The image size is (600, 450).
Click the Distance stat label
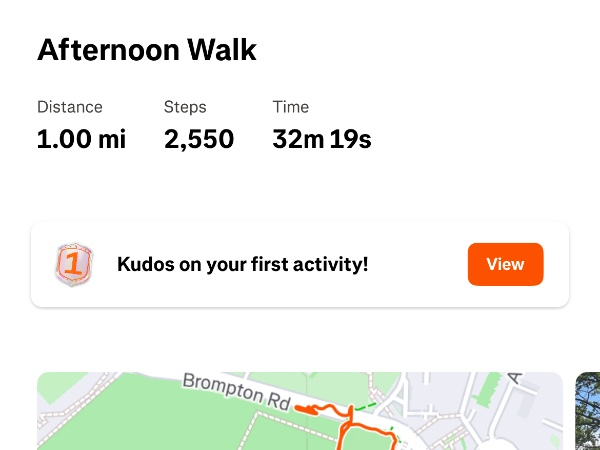coord(69,107)
